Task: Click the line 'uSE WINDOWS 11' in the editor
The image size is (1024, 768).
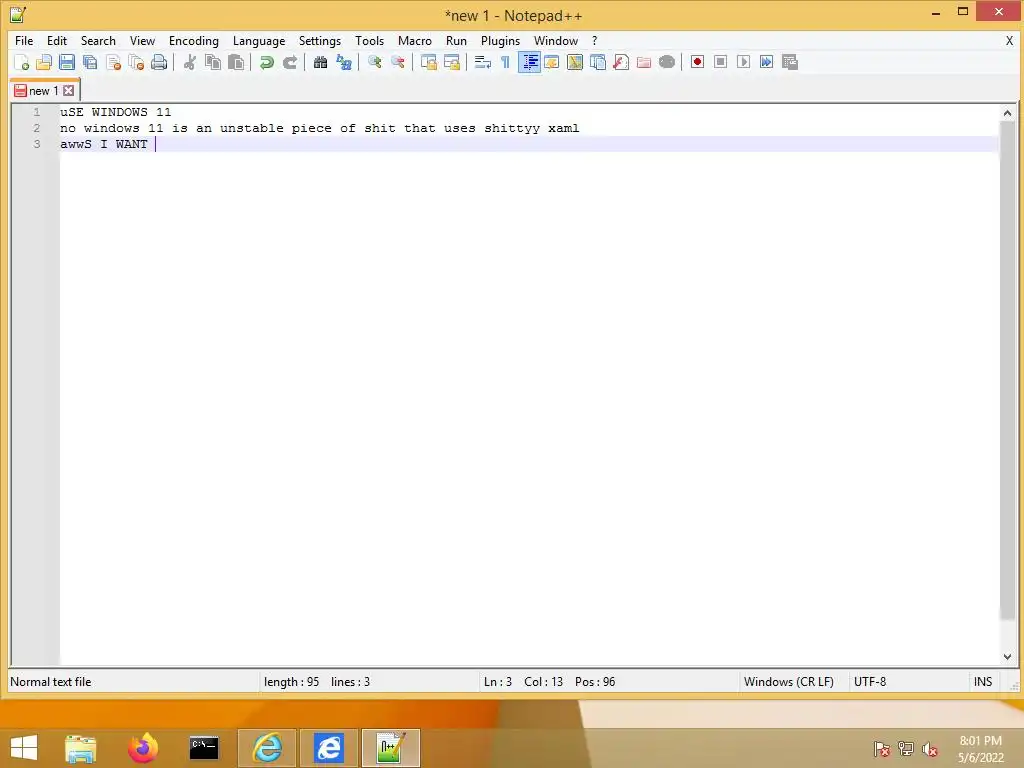Action: click(116, 112)
